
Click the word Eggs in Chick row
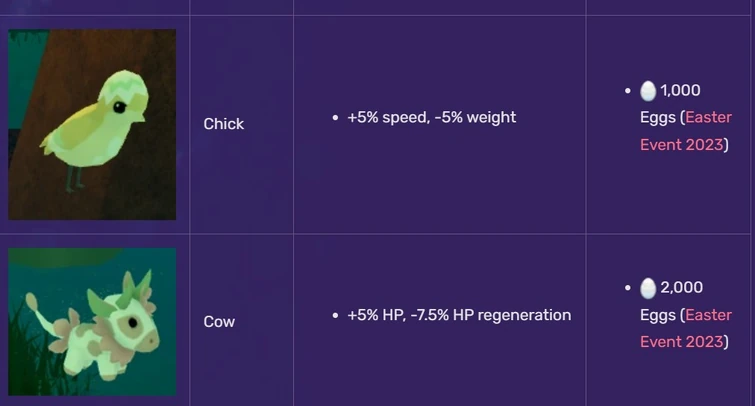pos(658,118)
